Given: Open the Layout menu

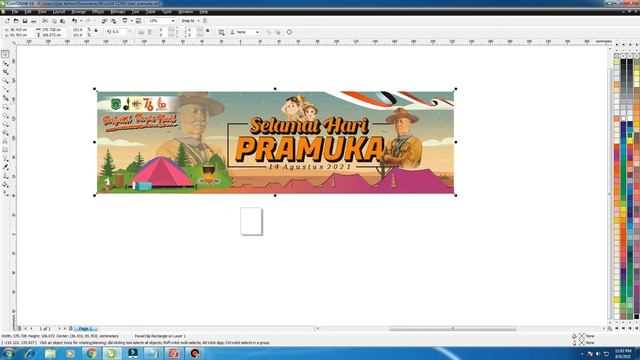Looking at the screenshot, I should (59, 12).
